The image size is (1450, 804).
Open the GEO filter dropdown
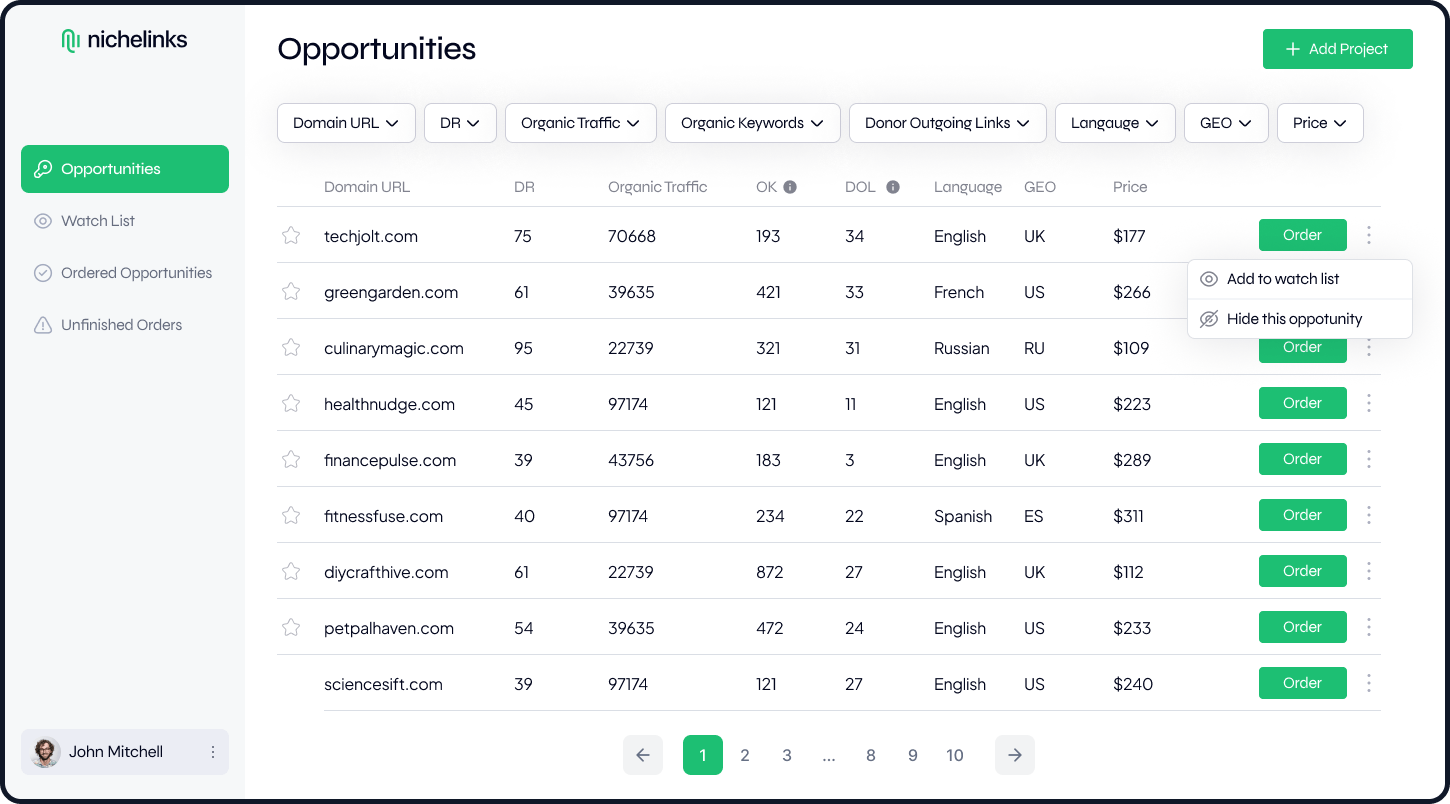tap(1226, 122)
